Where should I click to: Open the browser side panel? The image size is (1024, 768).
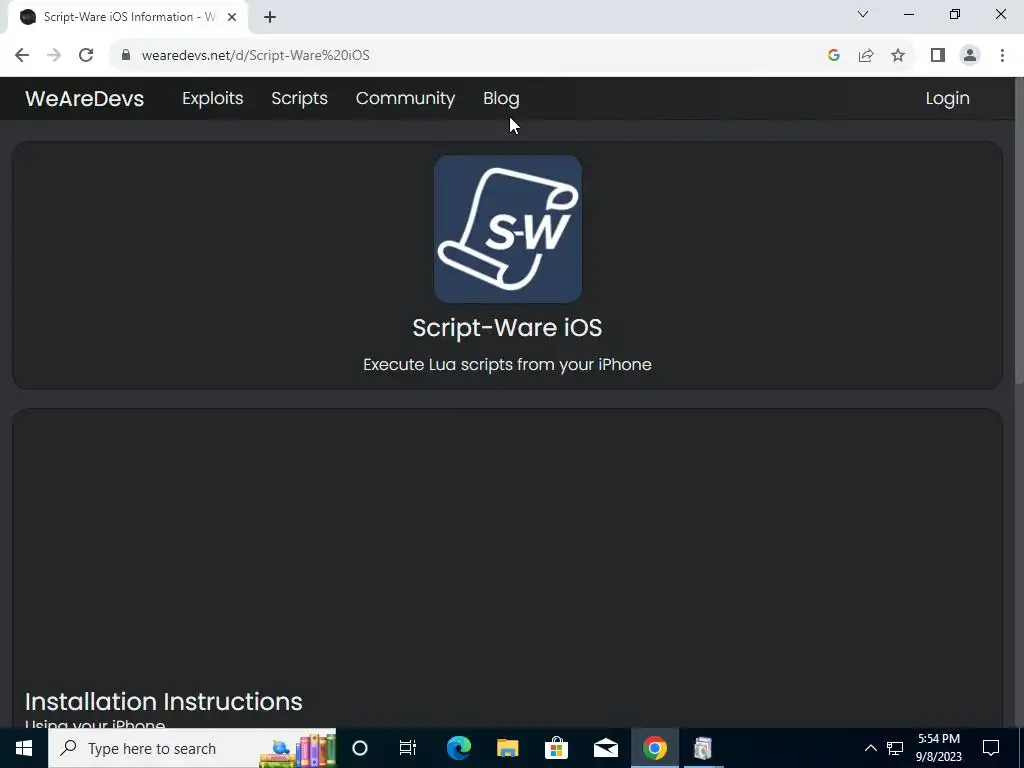tap(938, 56)
